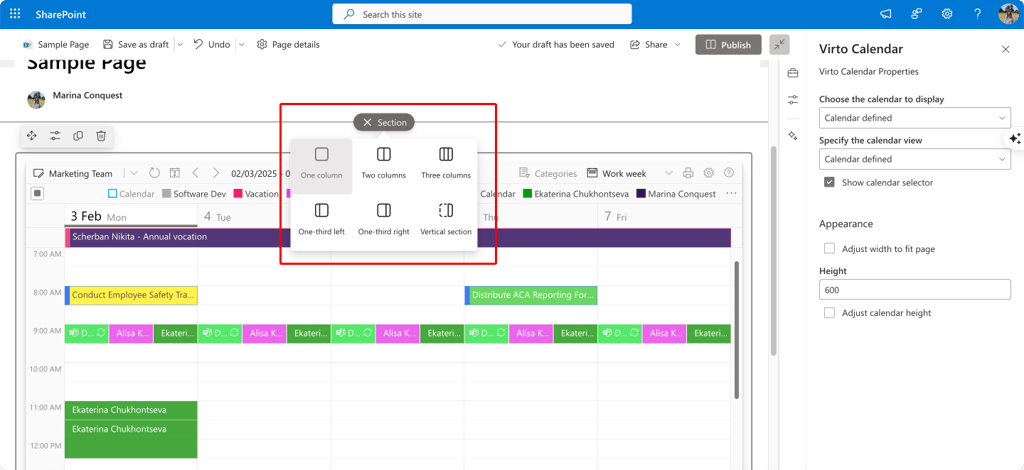Toggle the select-all calendars checkbox in legend
The image size is (1024, 470).
37,193
